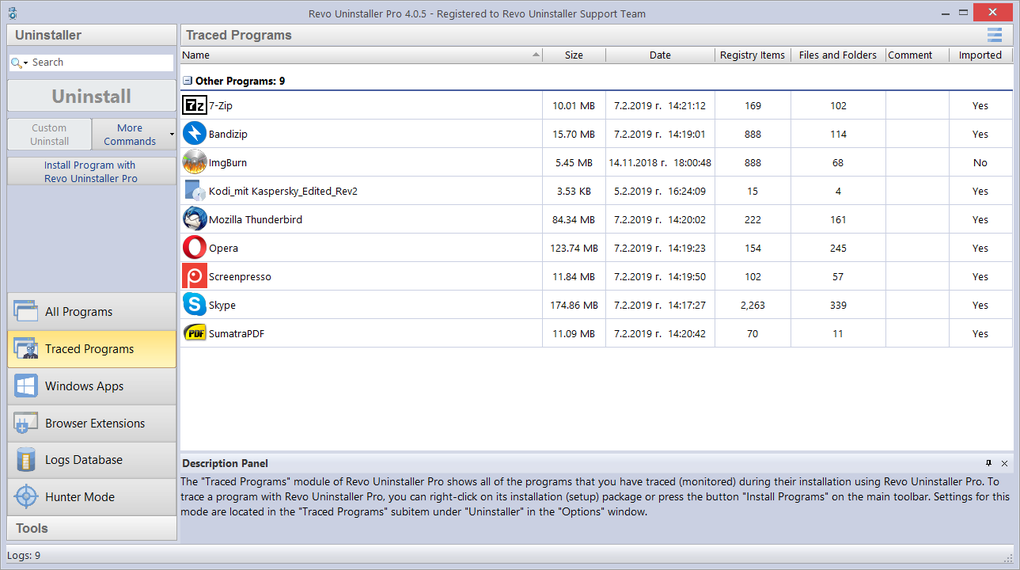
Task: Click the Bandizip program icon
Action: (x=194, y=133)
